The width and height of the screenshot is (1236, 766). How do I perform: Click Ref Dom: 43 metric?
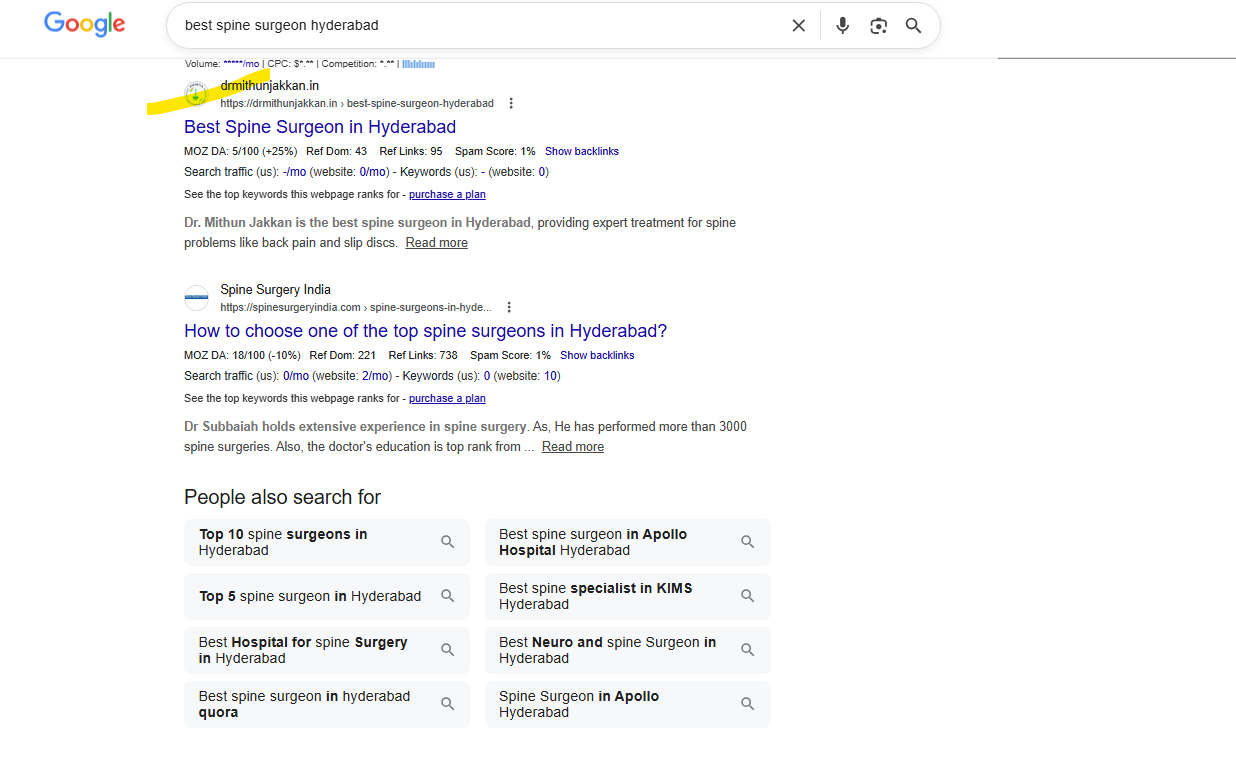pos(338,151)
